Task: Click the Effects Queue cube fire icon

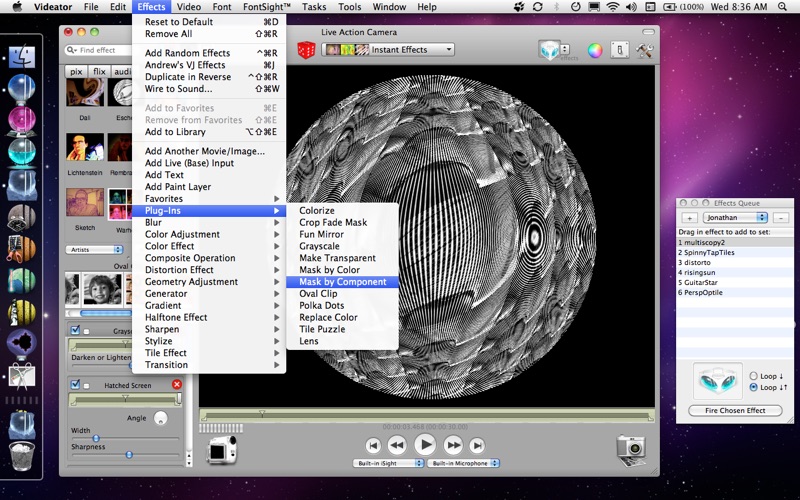Action: (717, 381)
